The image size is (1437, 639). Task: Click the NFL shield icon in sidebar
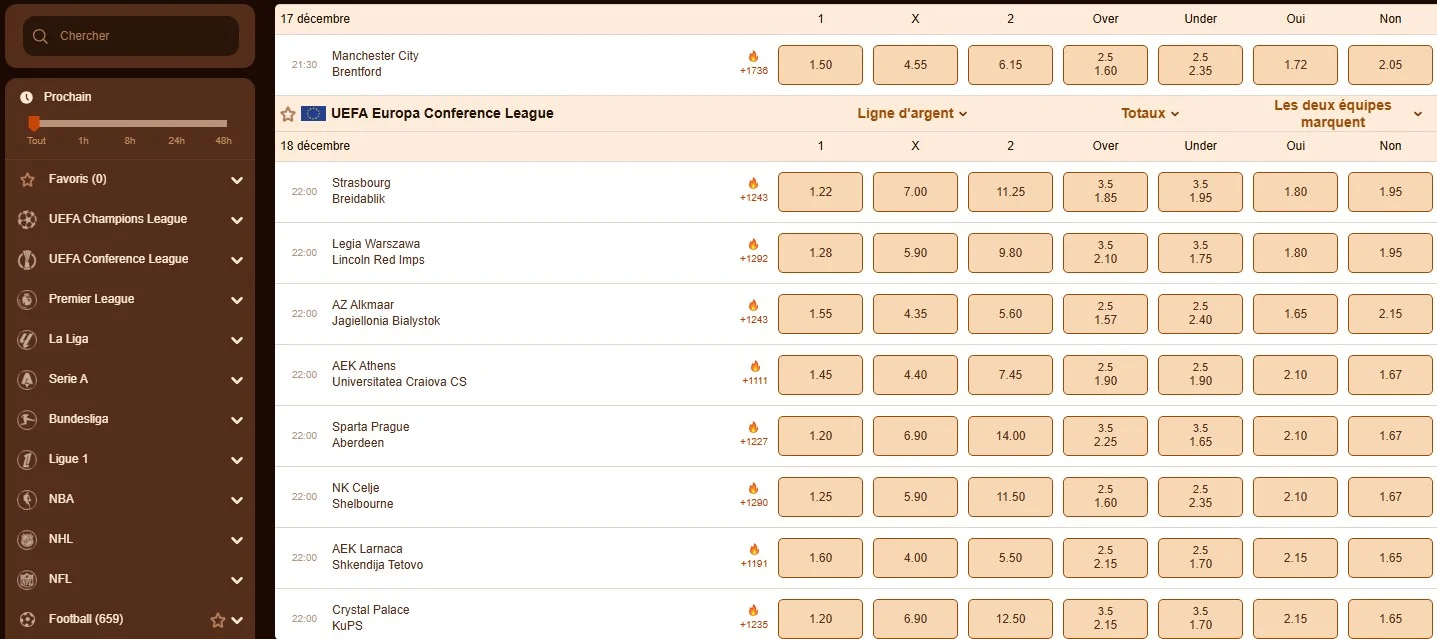28,579
